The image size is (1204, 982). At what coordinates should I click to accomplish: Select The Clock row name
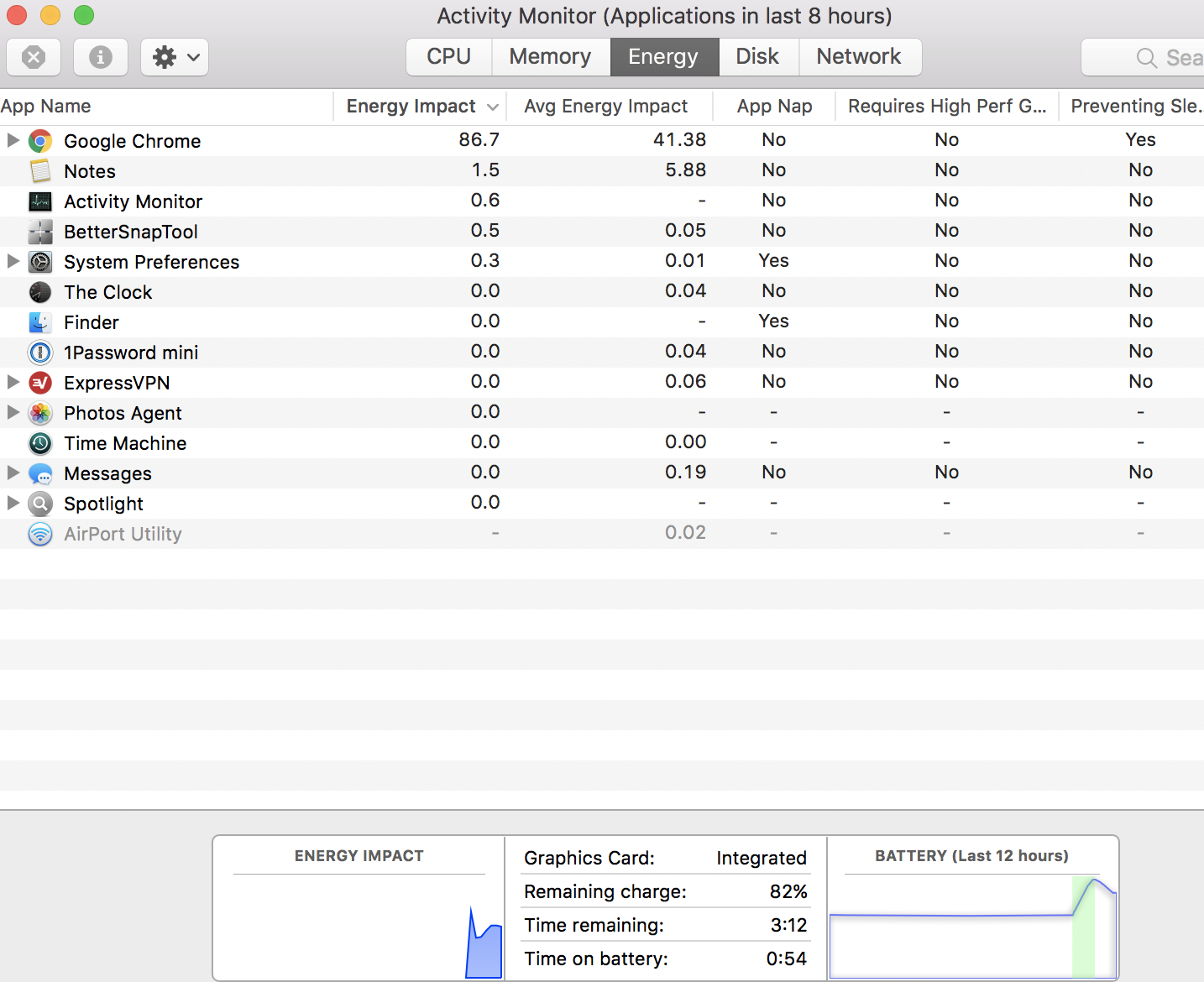pos(108,292)
